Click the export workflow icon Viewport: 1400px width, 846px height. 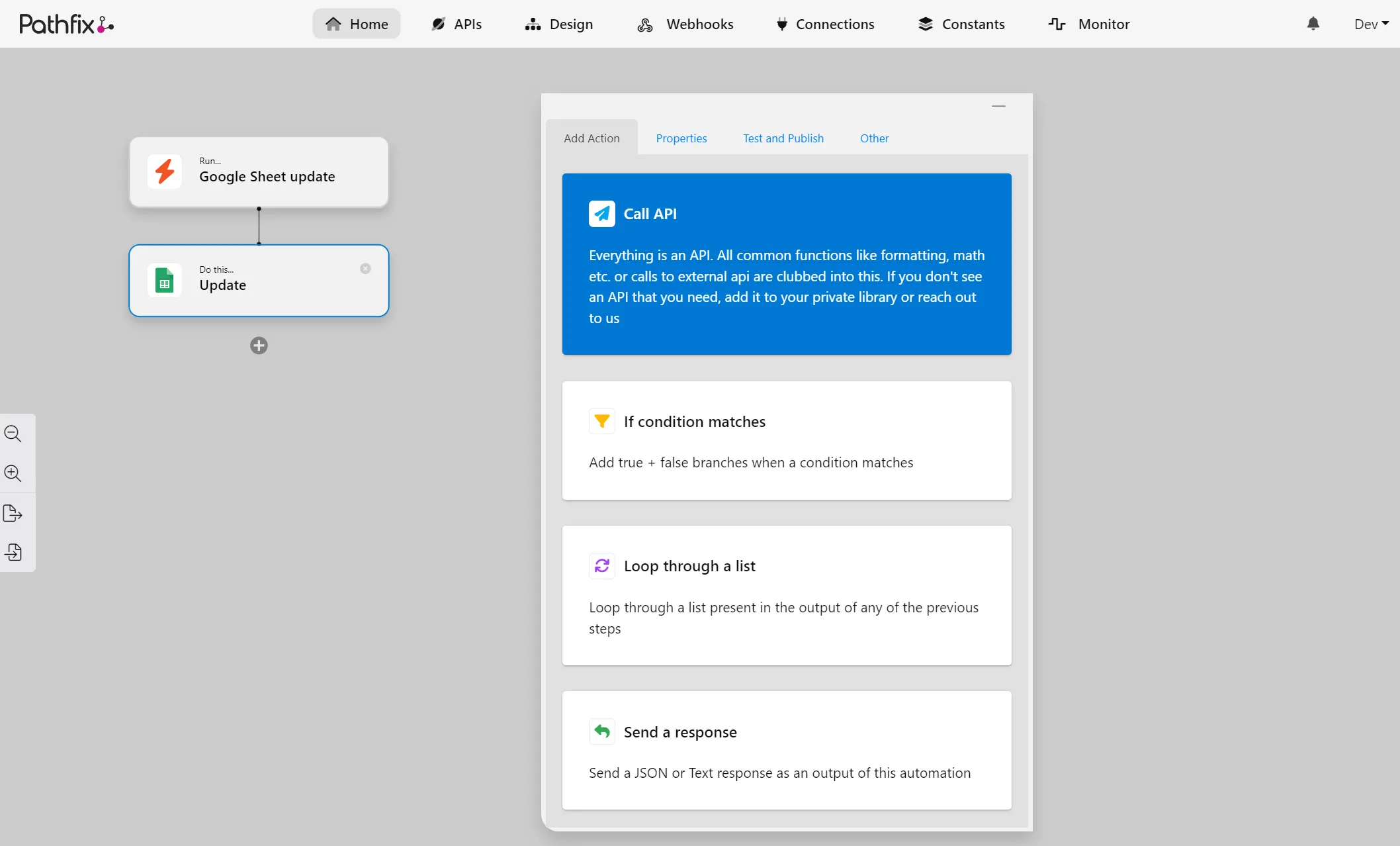tap(13, 513)
